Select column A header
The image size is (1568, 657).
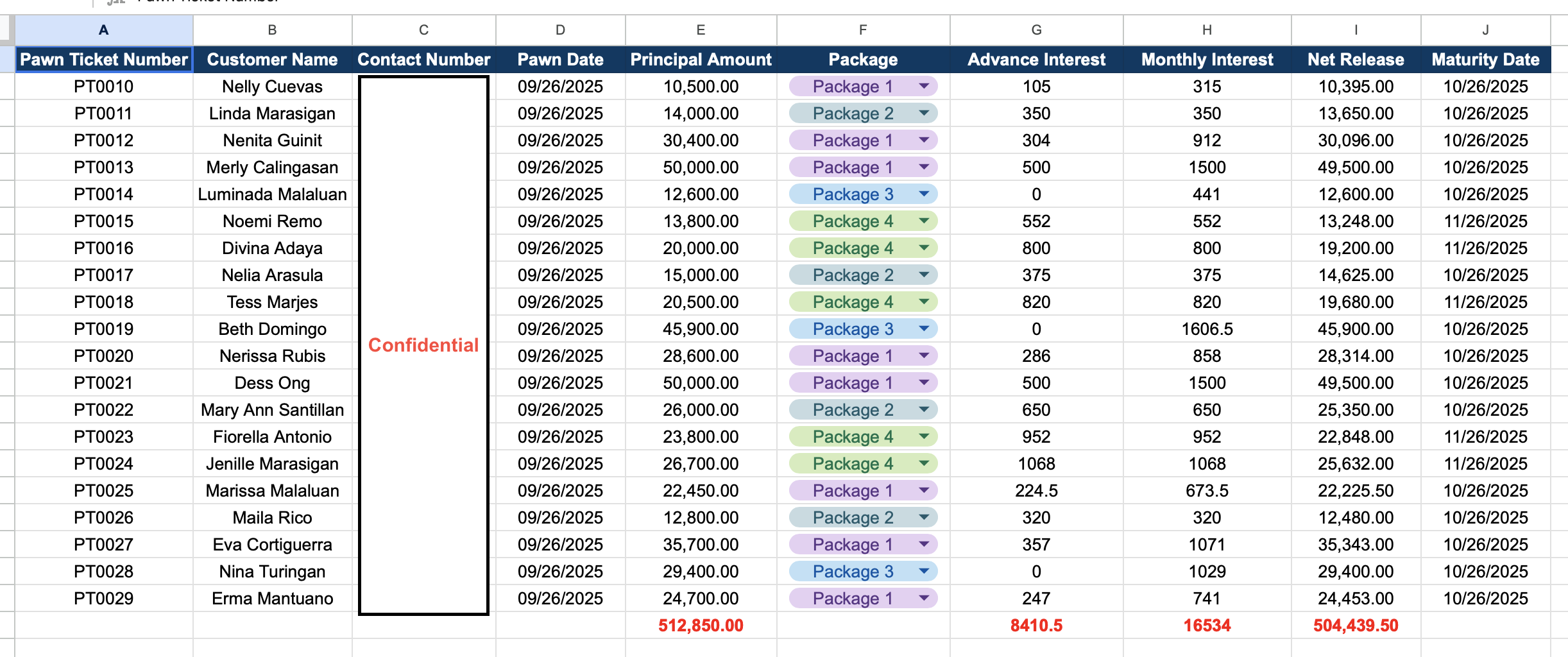tap(103, 30)
